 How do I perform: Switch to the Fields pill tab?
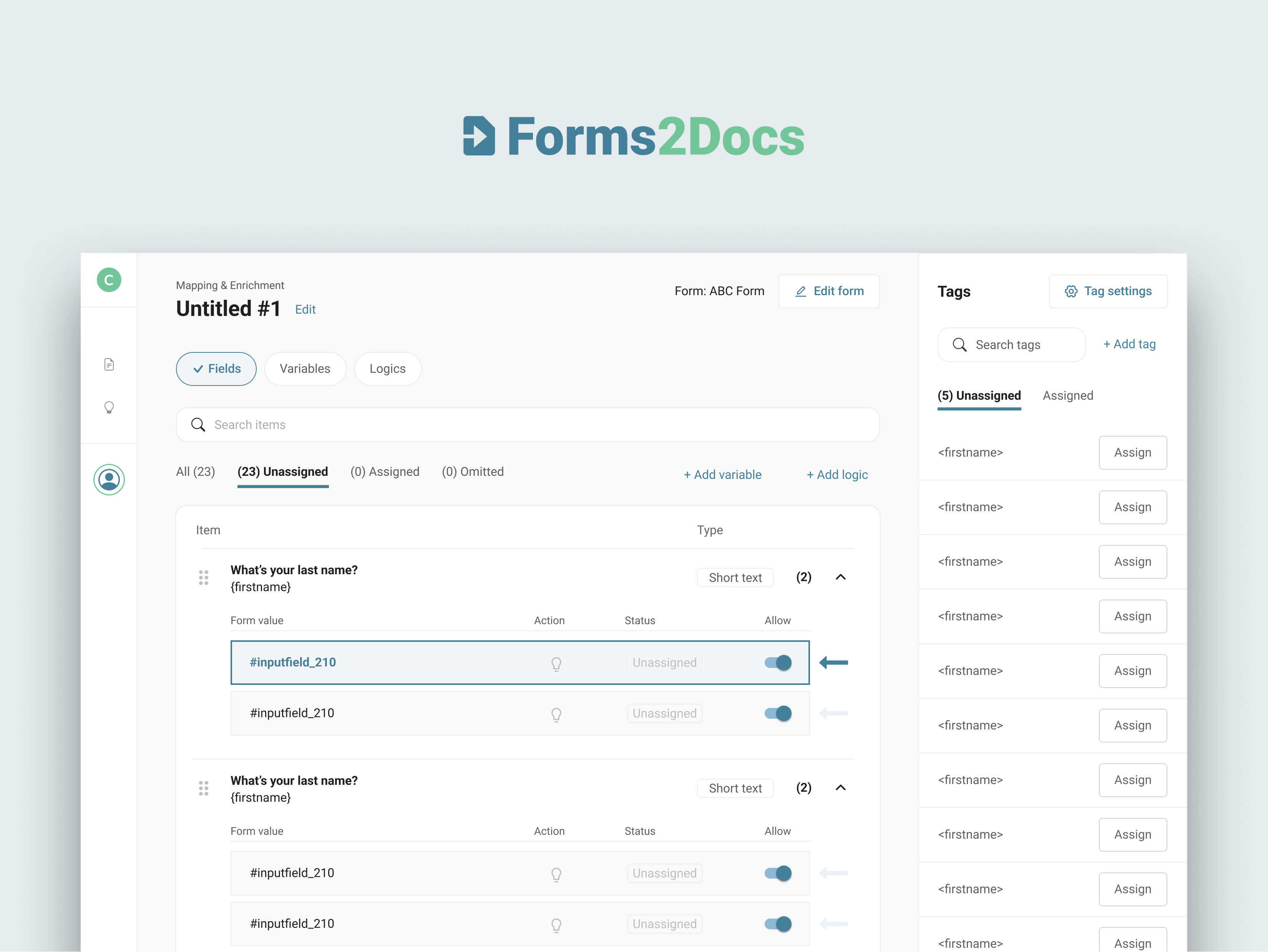[x=216, y=369]
